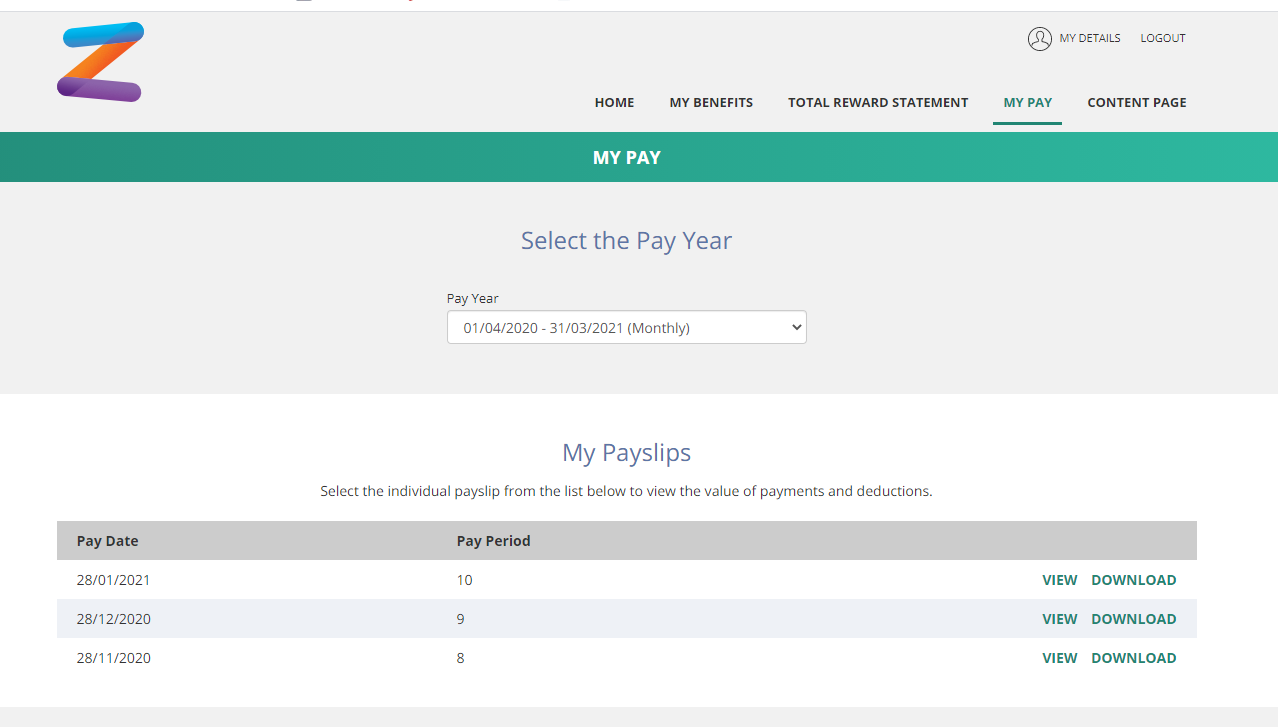Download the payslip for period 8
The width and height of the screenshot is (1278, 727).
[x=1133, y=658]
